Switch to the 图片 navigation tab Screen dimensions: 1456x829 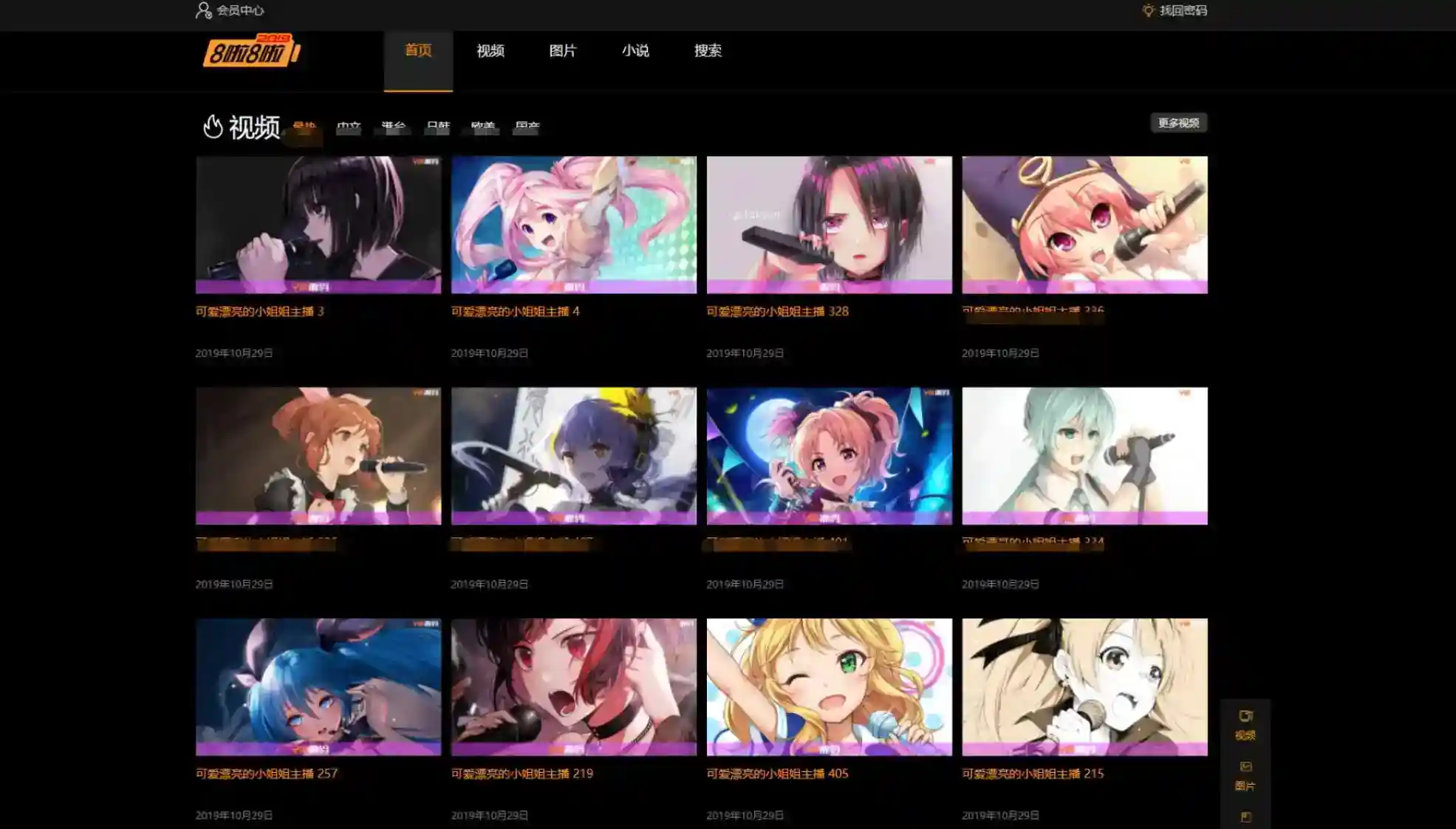point(563,50)
